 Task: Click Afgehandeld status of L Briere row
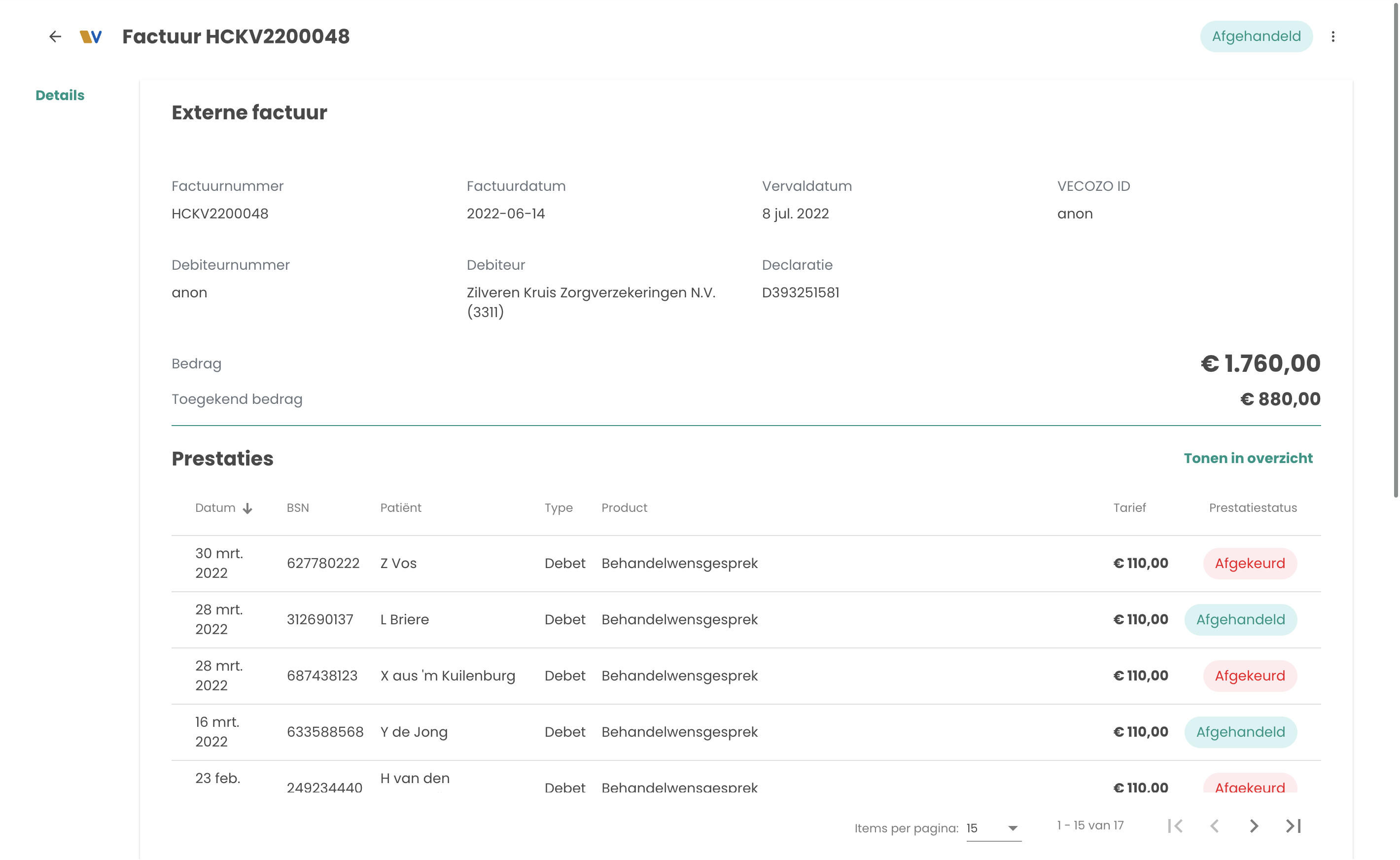click(x=1240, y=619)
